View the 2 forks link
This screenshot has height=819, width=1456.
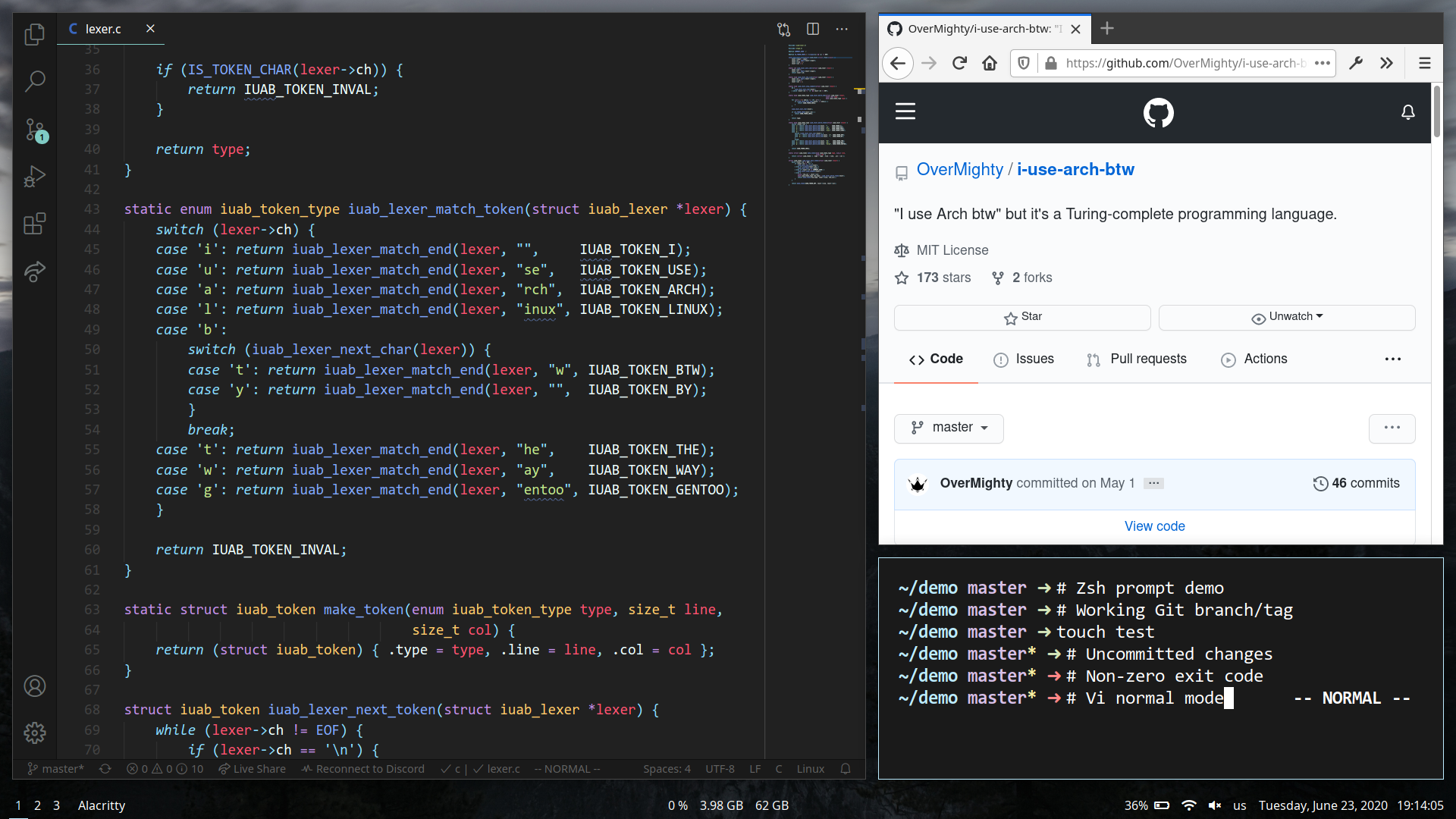click(1022, 278)
